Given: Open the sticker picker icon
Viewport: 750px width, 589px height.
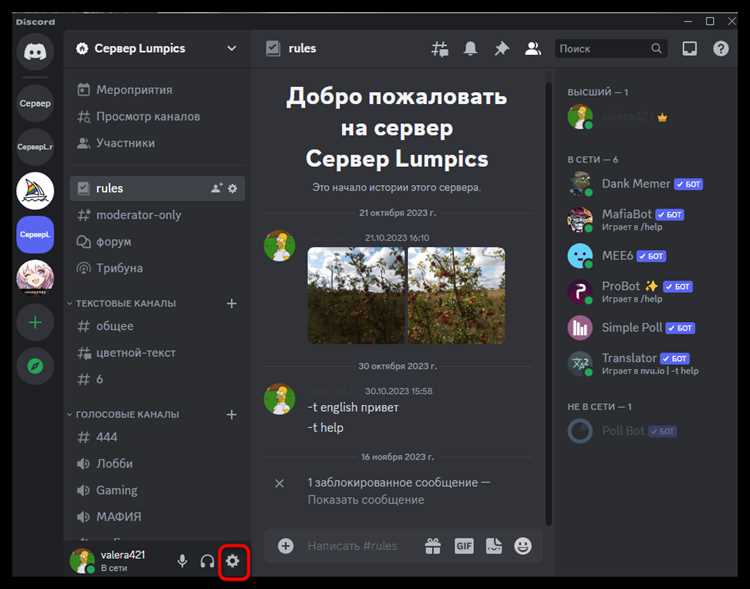Looking at the screenshot, I should (x=494, y=546).
